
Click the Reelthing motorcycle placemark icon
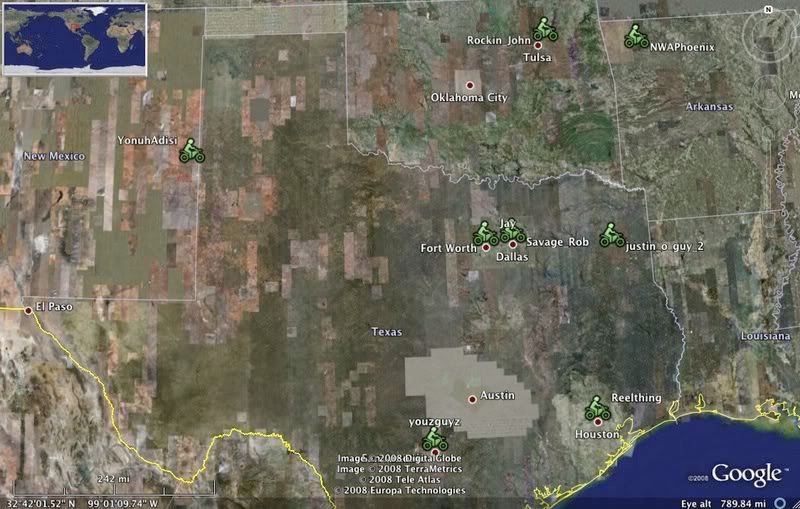point(597,409)
